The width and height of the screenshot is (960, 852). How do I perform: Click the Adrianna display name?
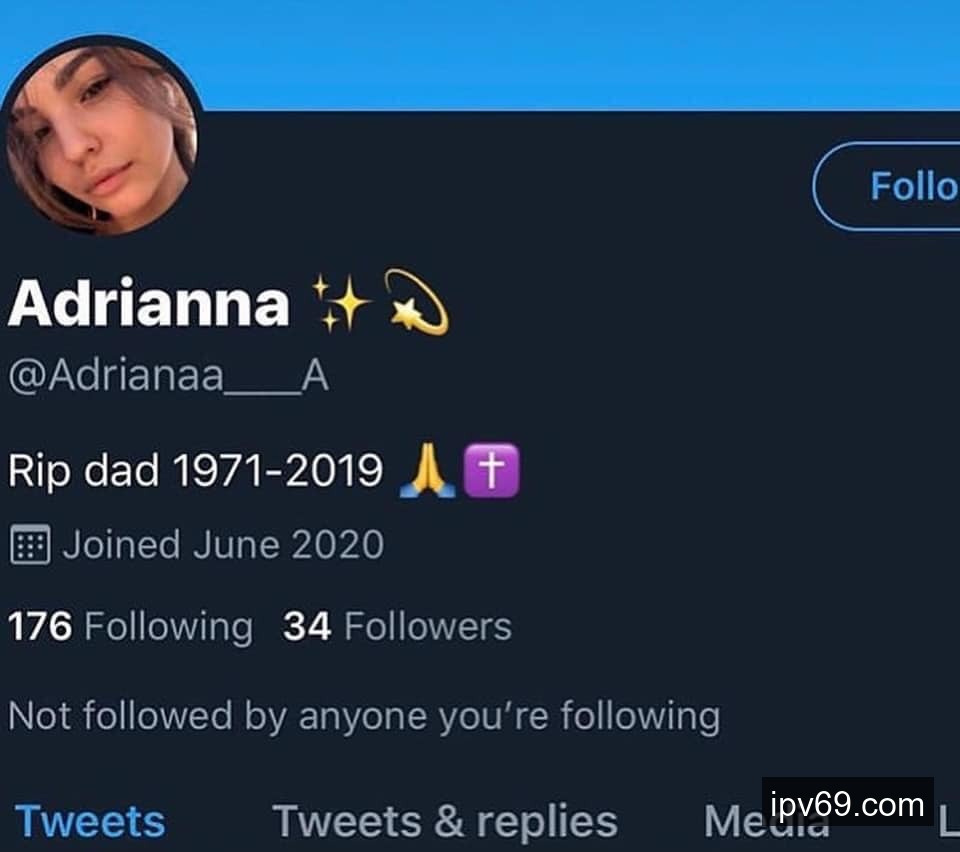148,301
